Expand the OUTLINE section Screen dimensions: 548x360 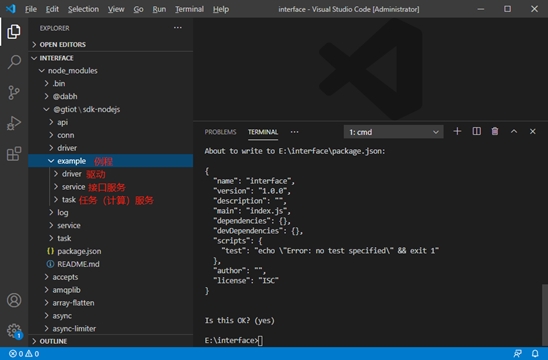110,341
